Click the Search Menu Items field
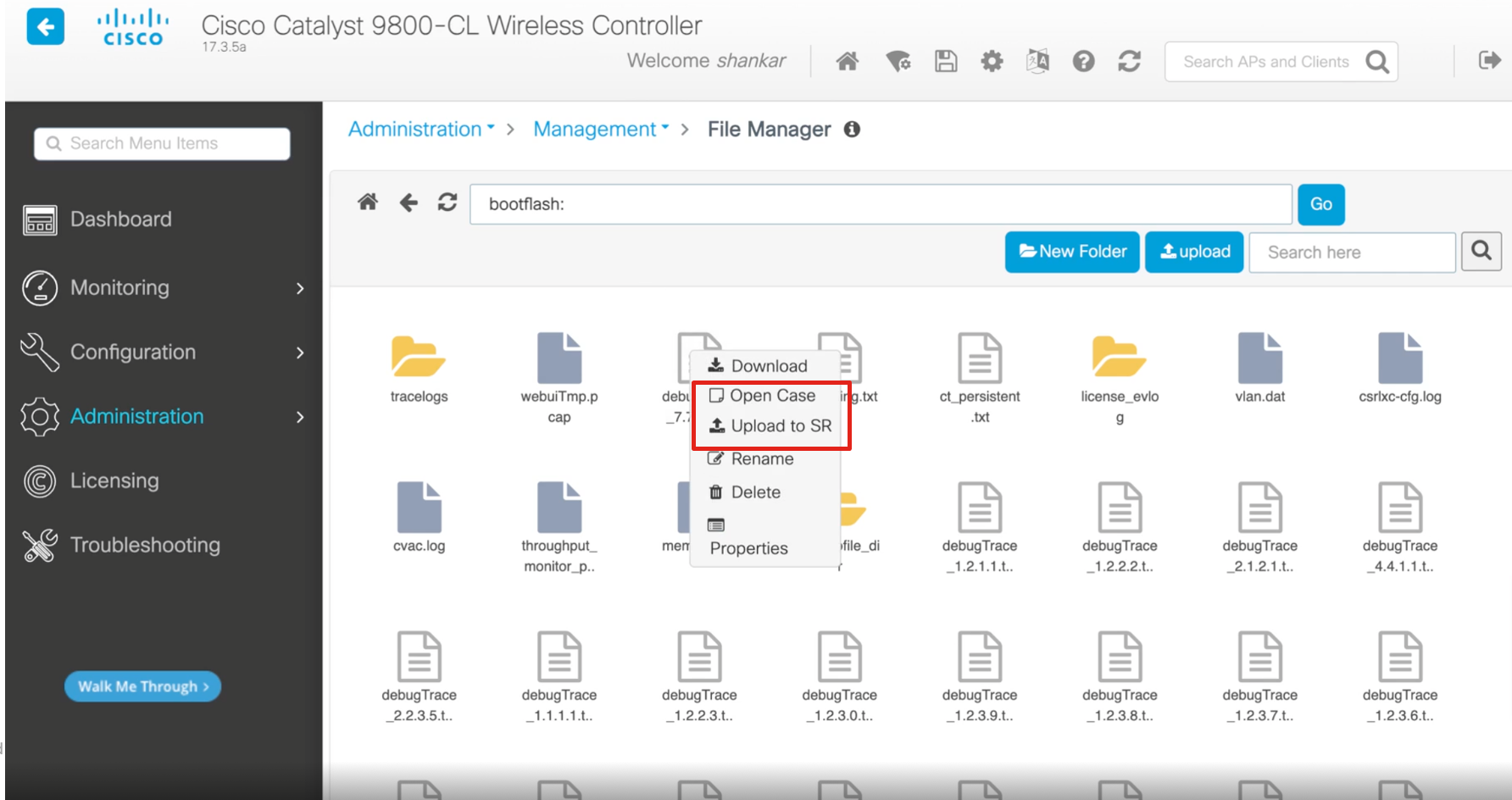The image size is (1512, 800). pos(162,143)
